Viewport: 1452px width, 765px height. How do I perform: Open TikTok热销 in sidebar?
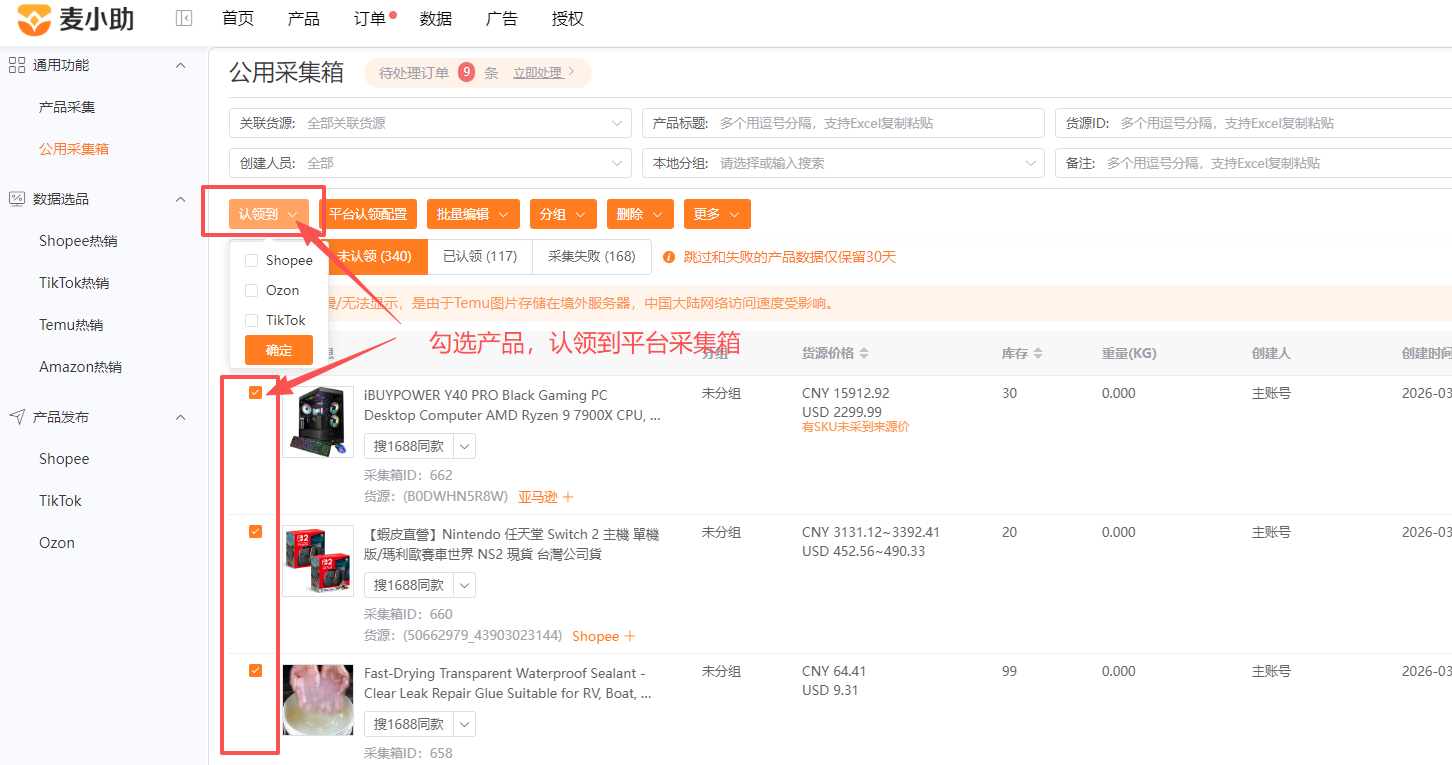[x=74, y=283]
